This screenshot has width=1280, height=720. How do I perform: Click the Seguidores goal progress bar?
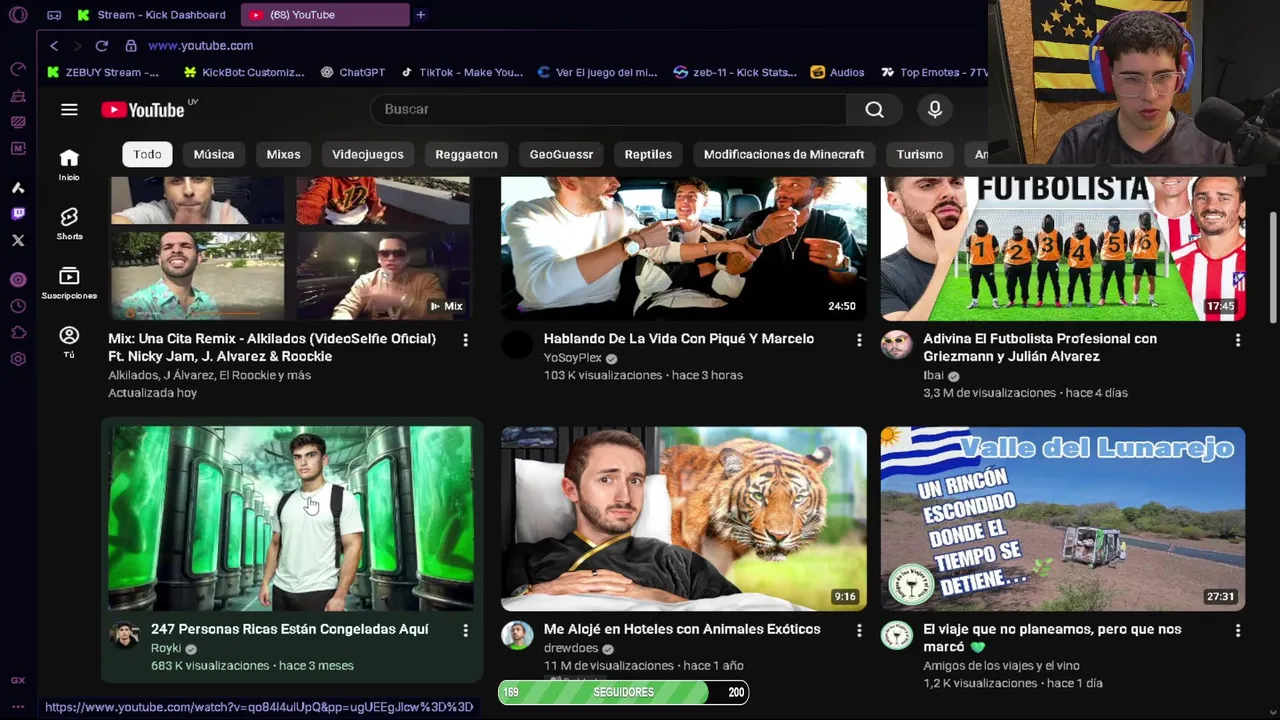[x=623, y=692]
